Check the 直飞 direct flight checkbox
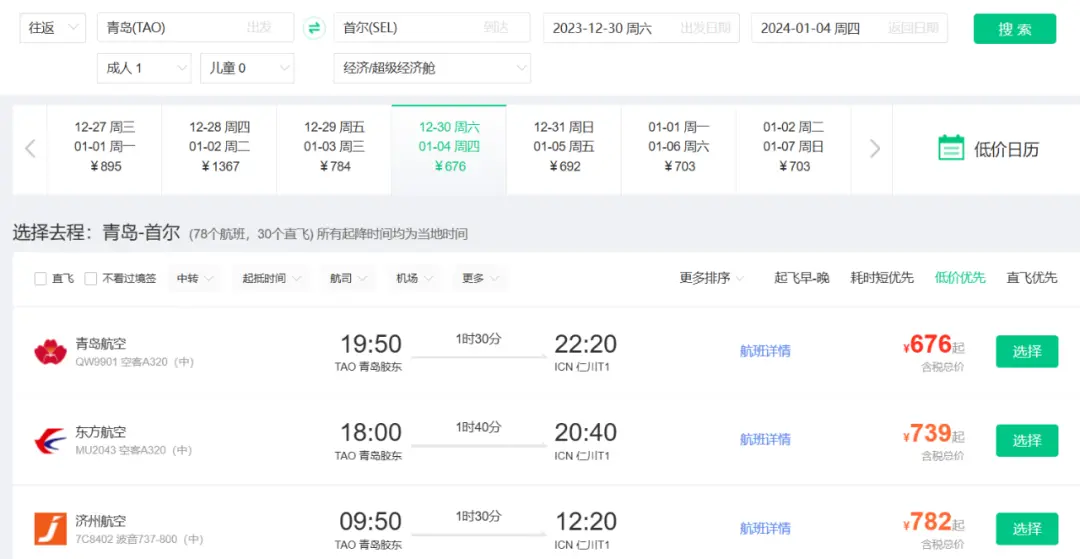Viewport: 1080px width, 559px height. click(x=40, y=278)
